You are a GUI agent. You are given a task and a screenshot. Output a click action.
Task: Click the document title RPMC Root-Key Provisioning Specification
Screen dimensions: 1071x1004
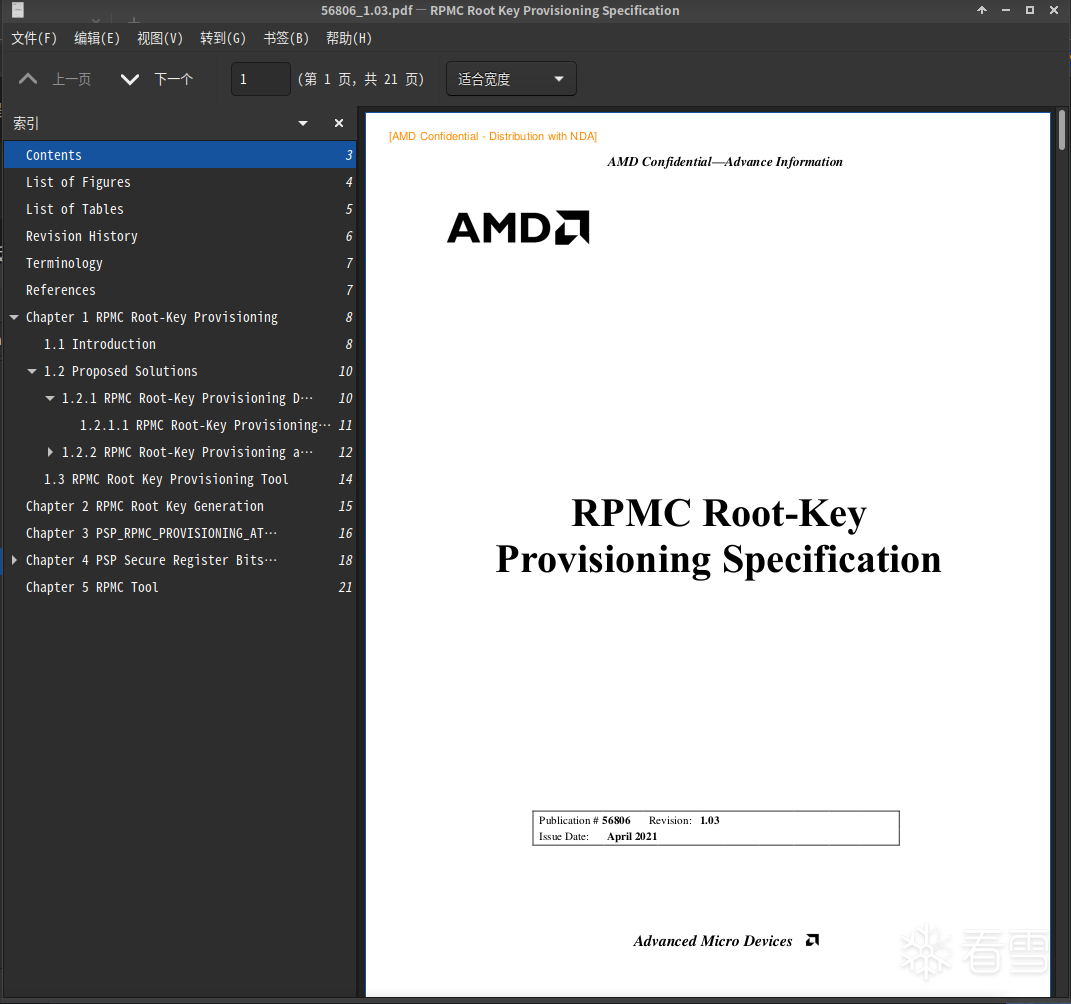(719, 536)
